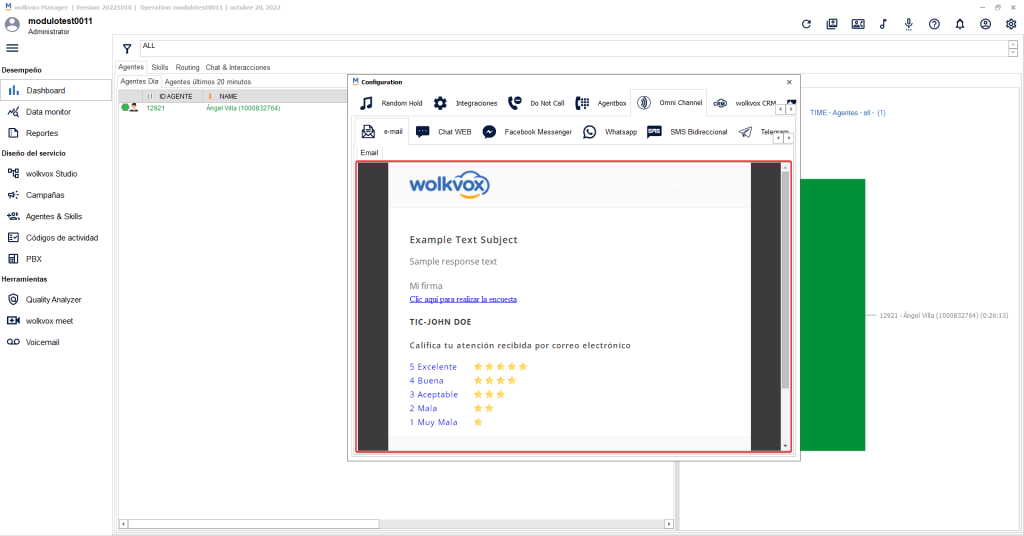Select the Agentbox configuration tab
The height and width of the screenshot is (536, 1024).
600,103
